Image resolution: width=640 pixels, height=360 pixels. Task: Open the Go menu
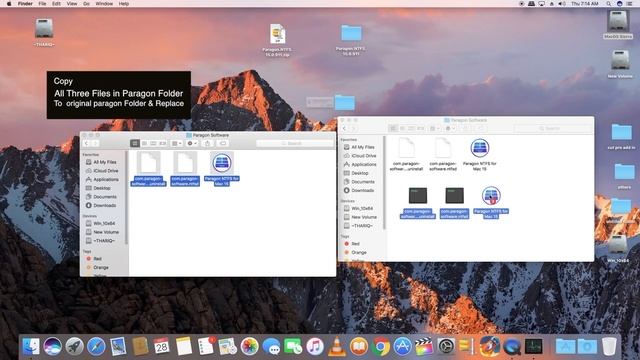87,4
